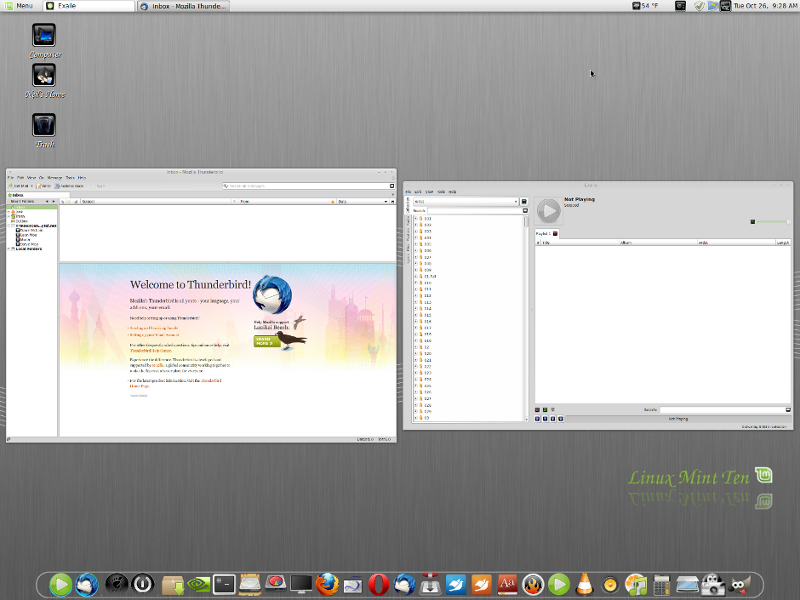Open the disc burner flame dock icon

pos(533,584)
